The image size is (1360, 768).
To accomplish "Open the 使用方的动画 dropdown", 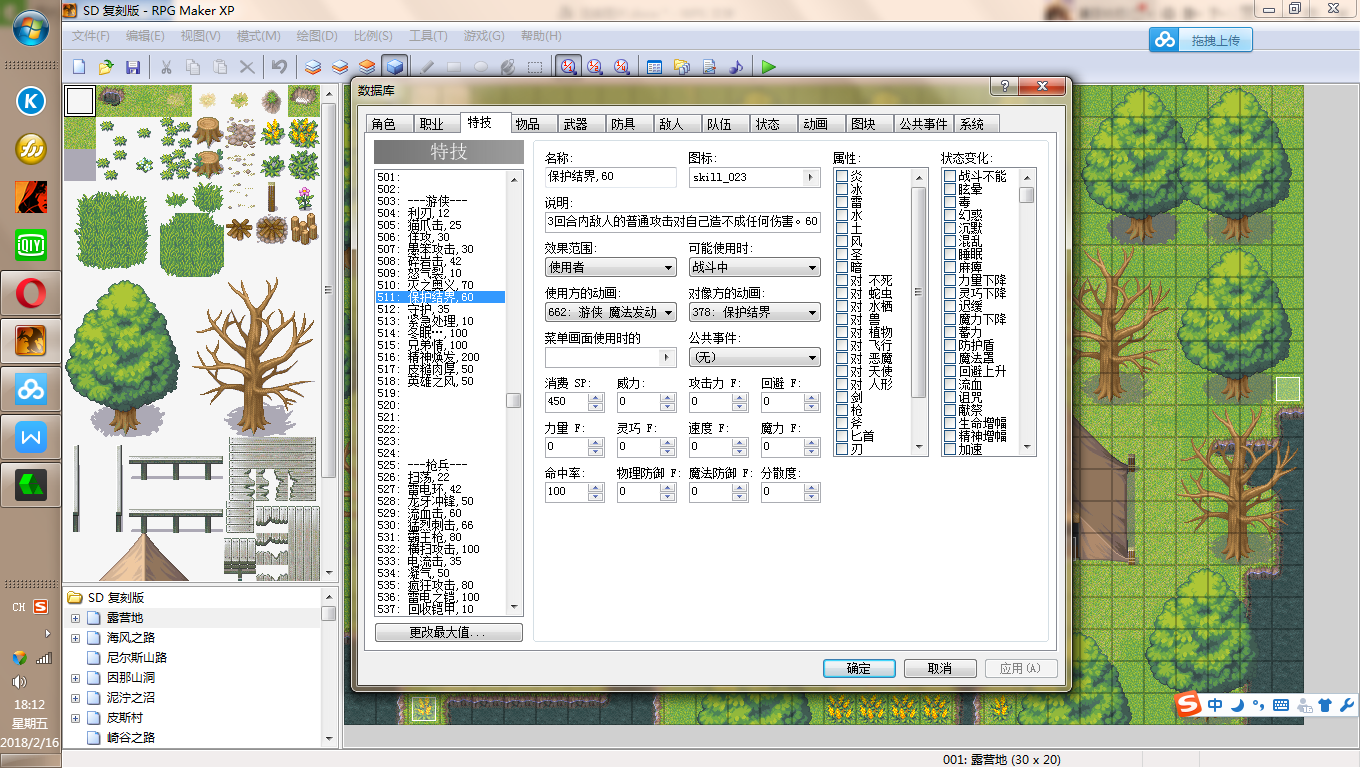I will [x=611, y=312].
